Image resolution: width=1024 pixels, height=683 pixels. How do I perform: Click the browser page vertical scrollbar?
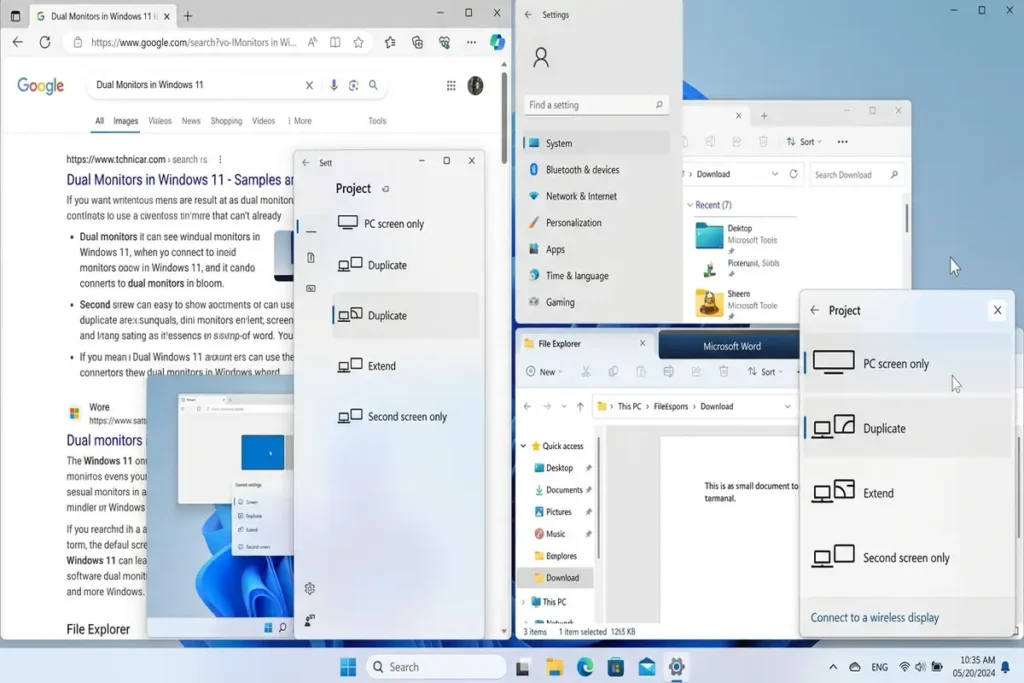click(x=504, y=118)
